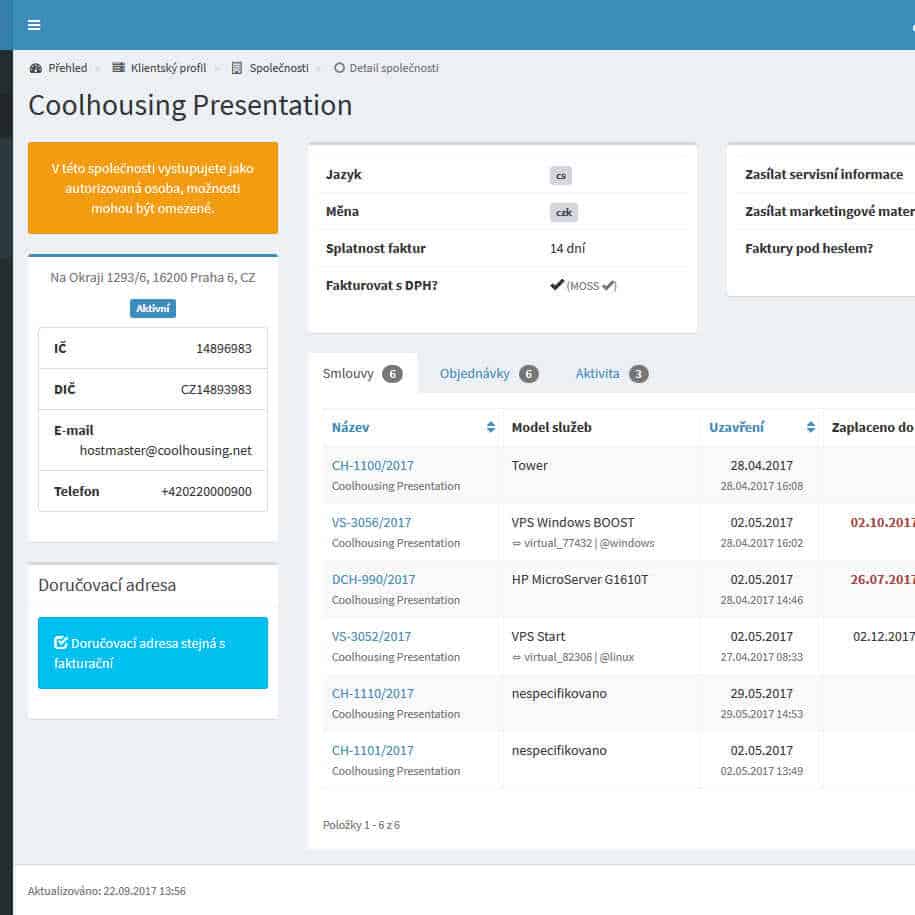Click virtual_82306 | @linux text
This screenshot has width=915, height=915.
click(579, 657)
